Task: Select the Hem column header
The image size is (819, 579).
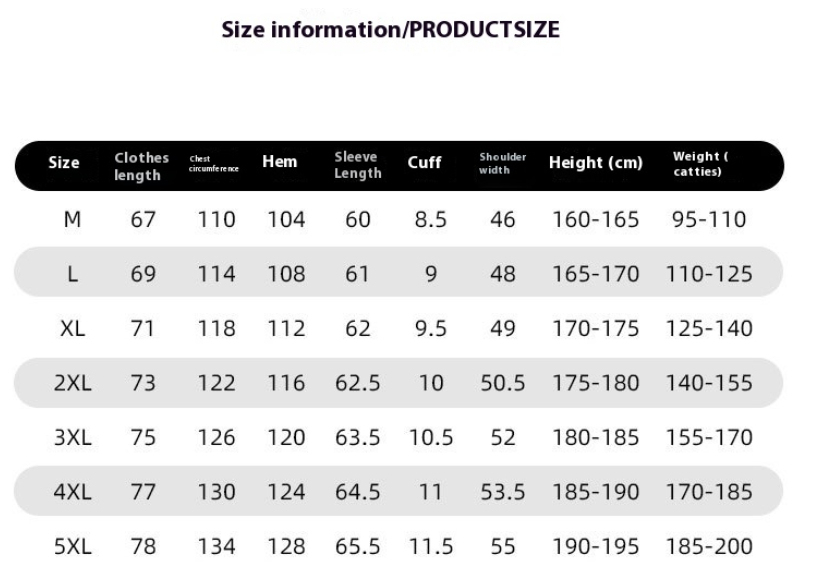Action: (279, 161)
